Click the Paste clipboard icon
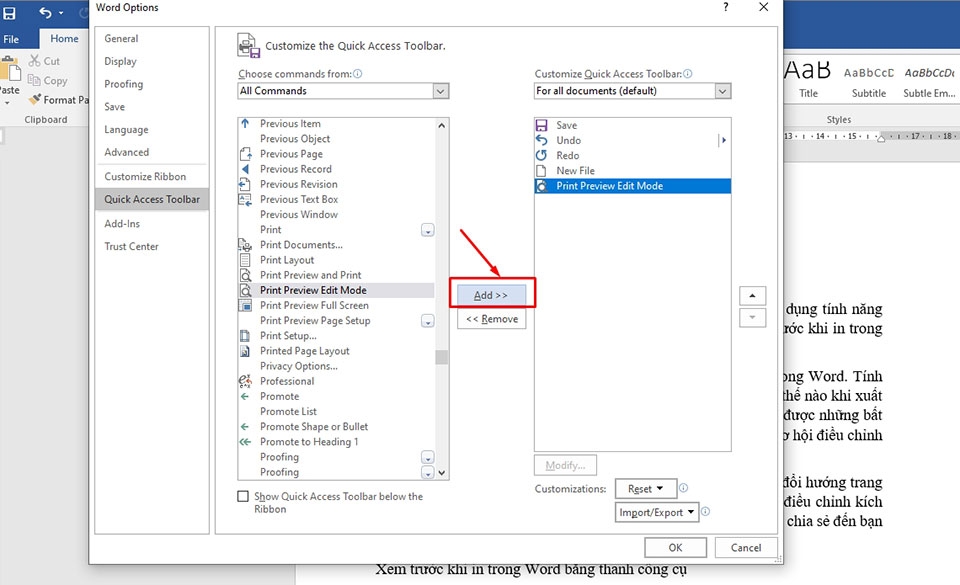The image size is (960, 585). [10, 69]
